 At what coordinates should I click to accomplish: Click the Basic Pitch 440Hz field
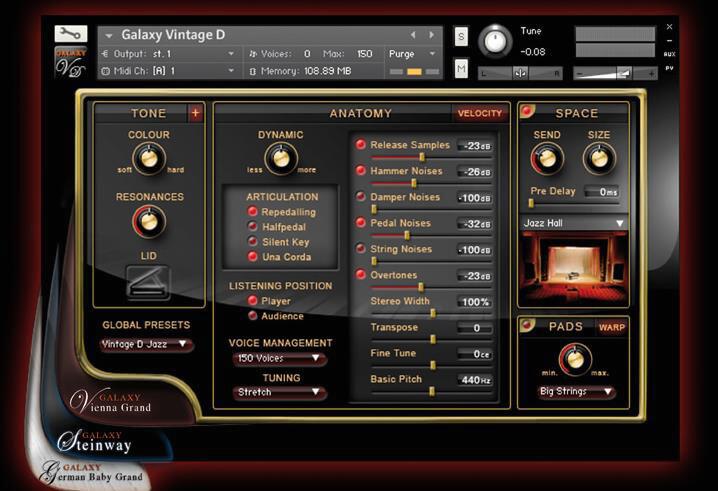[x=475, y=380]
